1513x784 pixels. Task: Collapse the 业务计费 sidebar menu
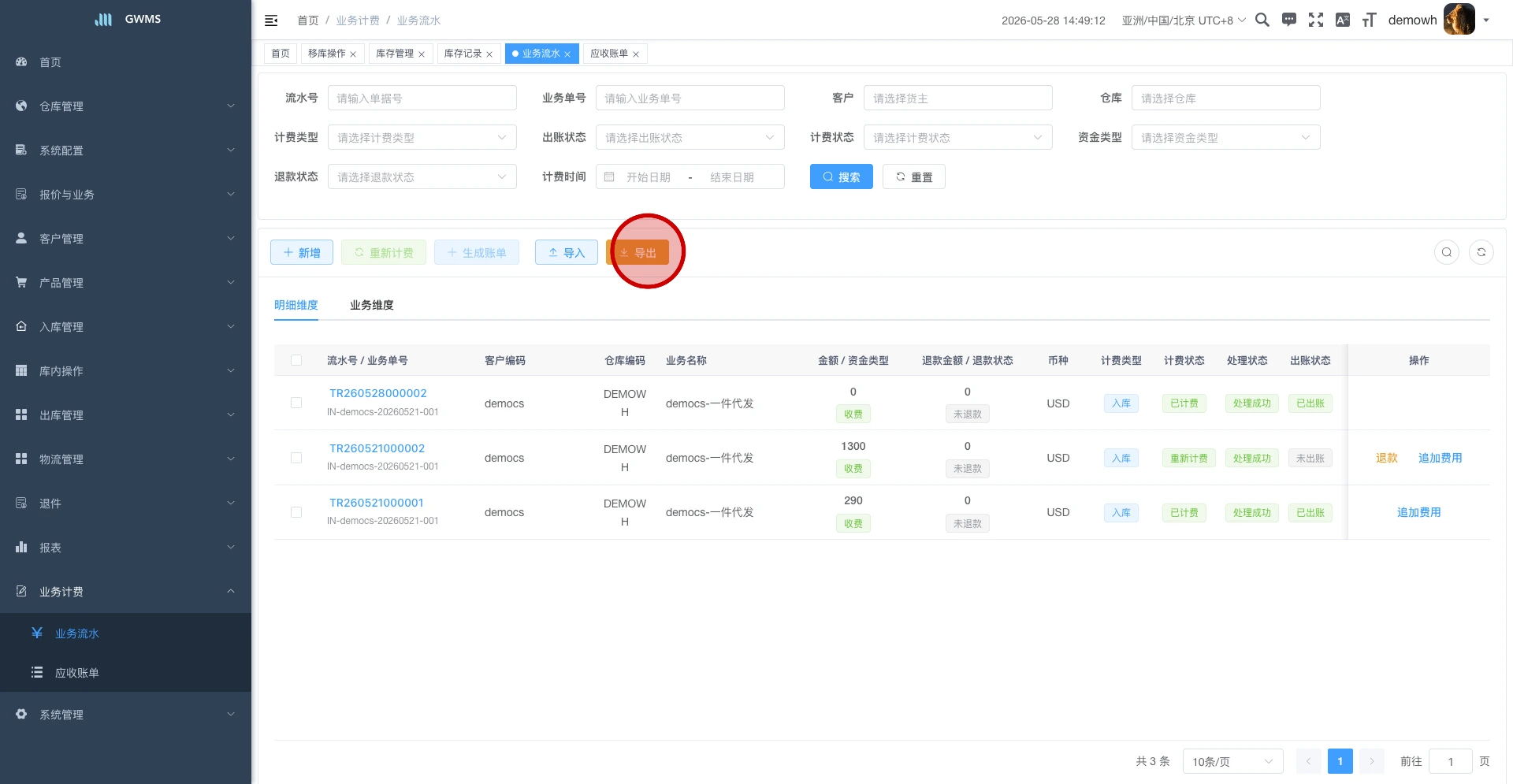(126, 591)
